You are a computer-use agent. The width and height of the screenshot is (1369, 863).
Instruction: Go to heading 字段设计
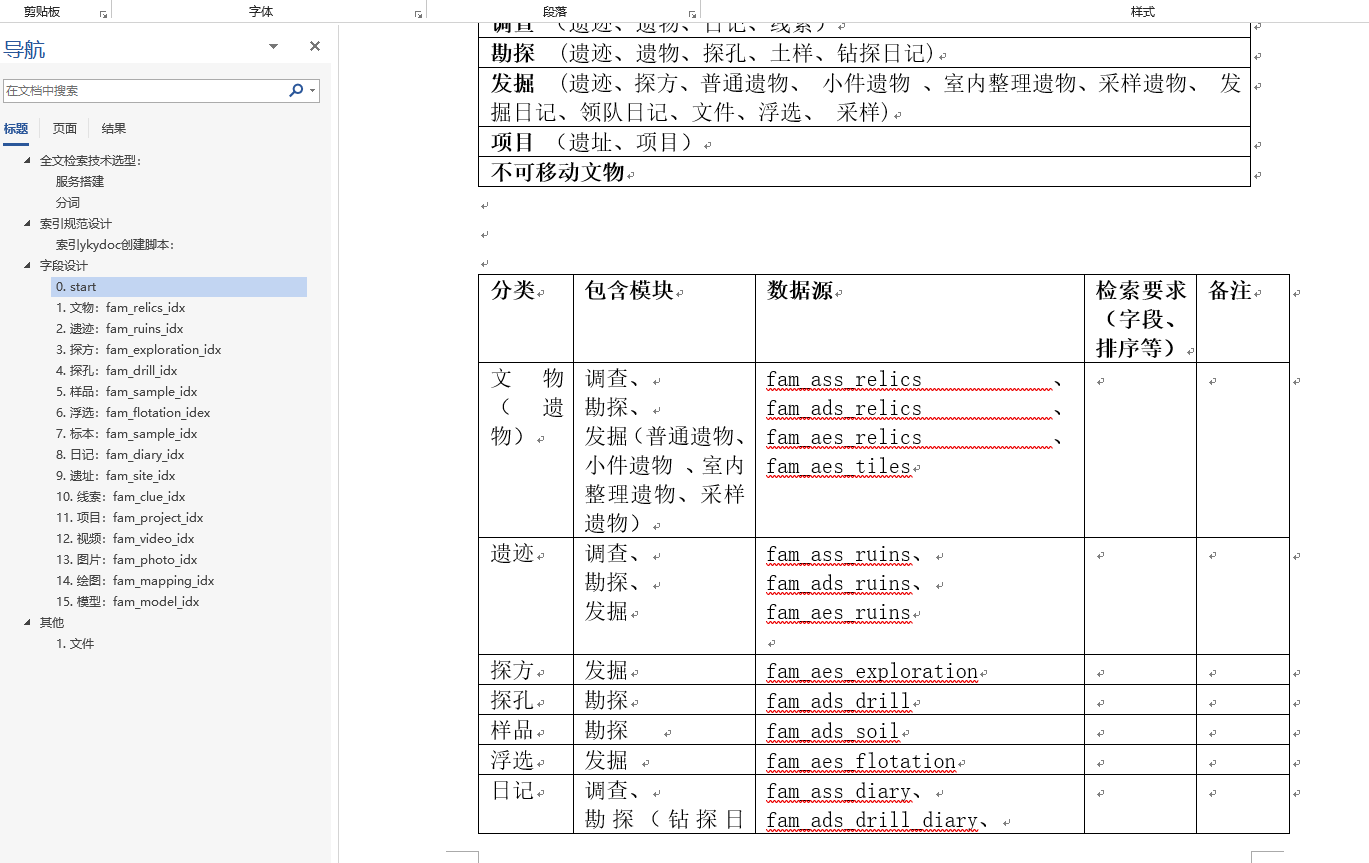point(64,265)
